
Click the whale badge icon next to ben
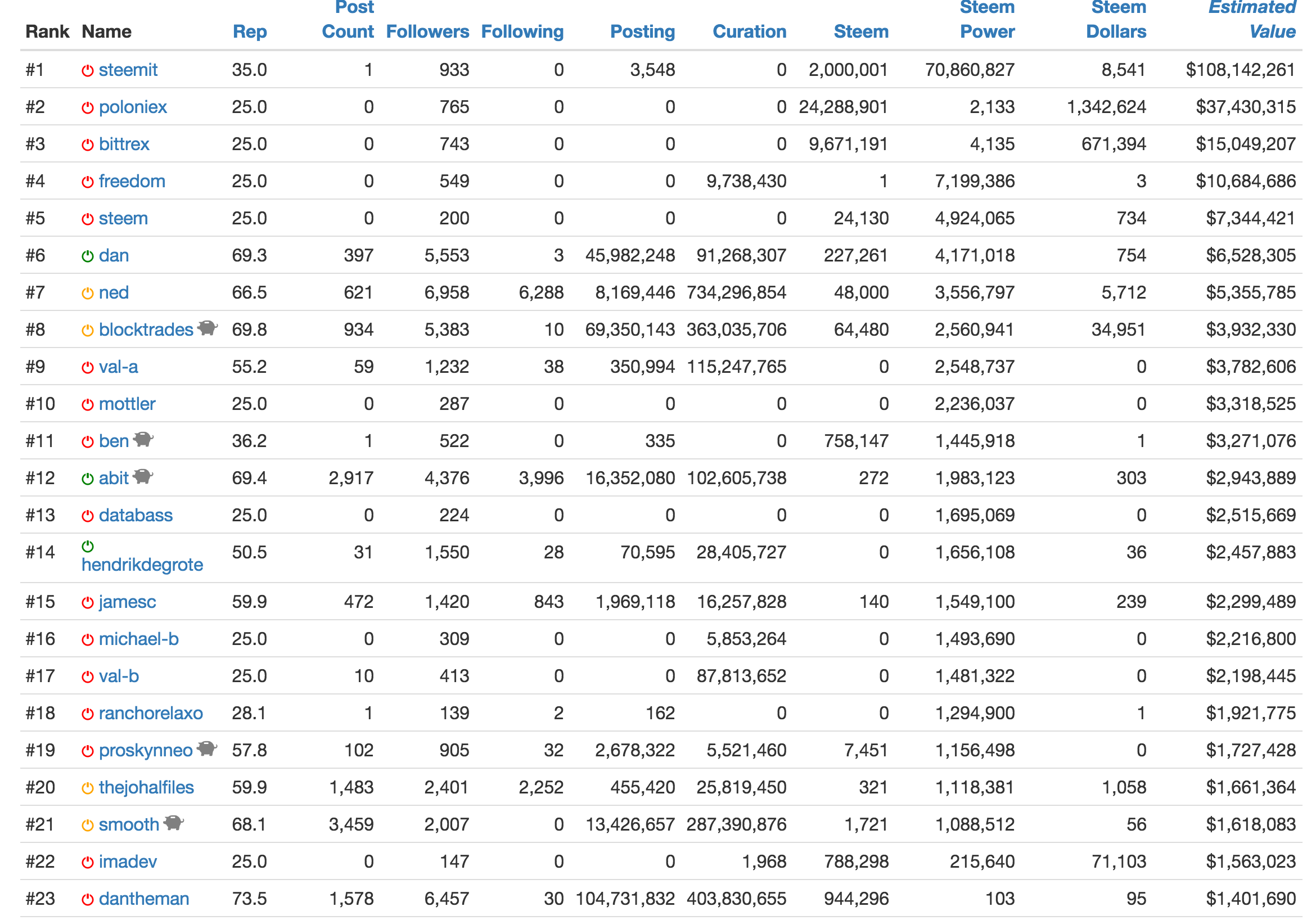click(x=143, y=439)
